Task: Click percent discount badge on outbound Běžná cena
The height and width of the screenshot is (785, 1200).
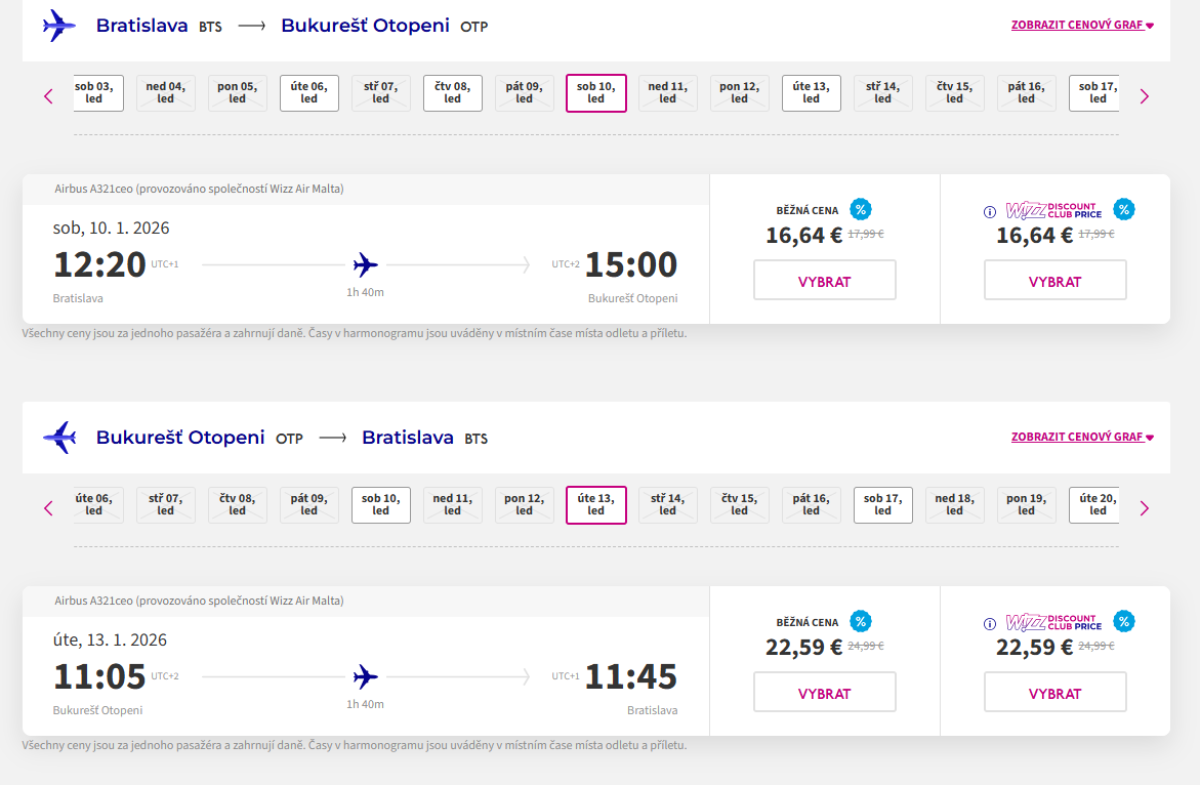Action: coord(860,210)
